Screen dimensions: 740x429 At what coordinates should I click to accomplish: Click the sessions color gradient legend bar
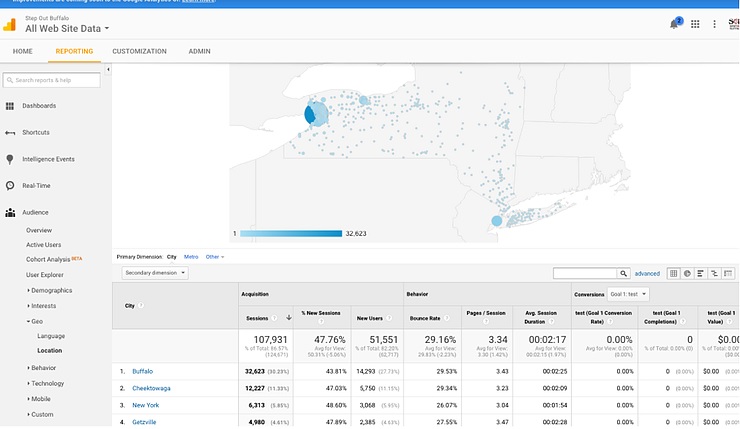click(291, 234)
